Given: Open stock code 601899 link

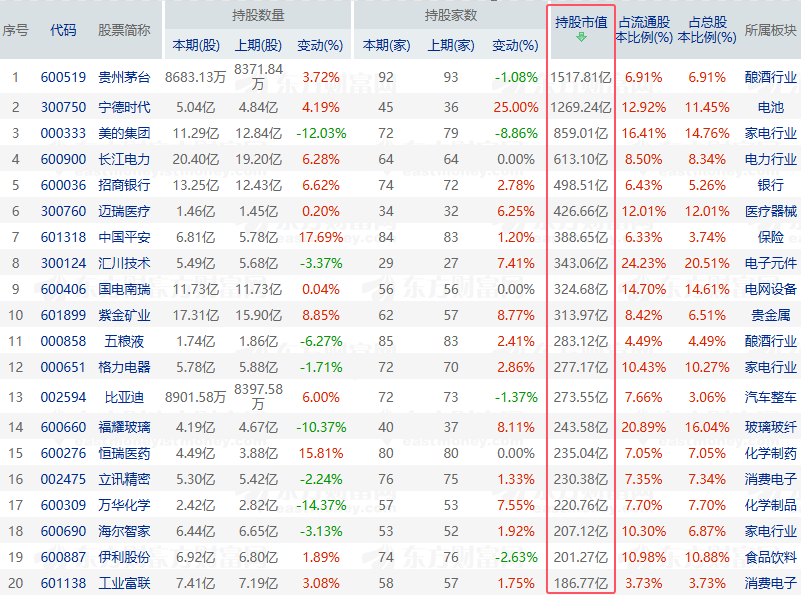Looking at the screenshot, I should click(x=63, y=316).
